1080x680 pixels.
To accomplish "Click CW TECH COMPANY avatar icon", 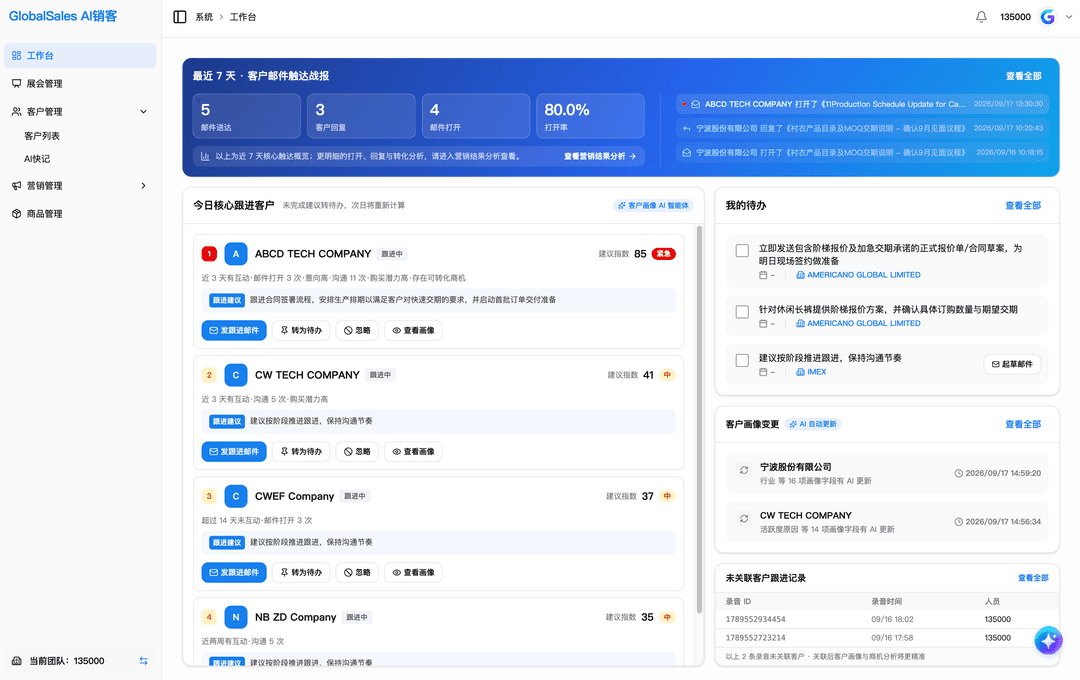I will [x=236, y=375].
